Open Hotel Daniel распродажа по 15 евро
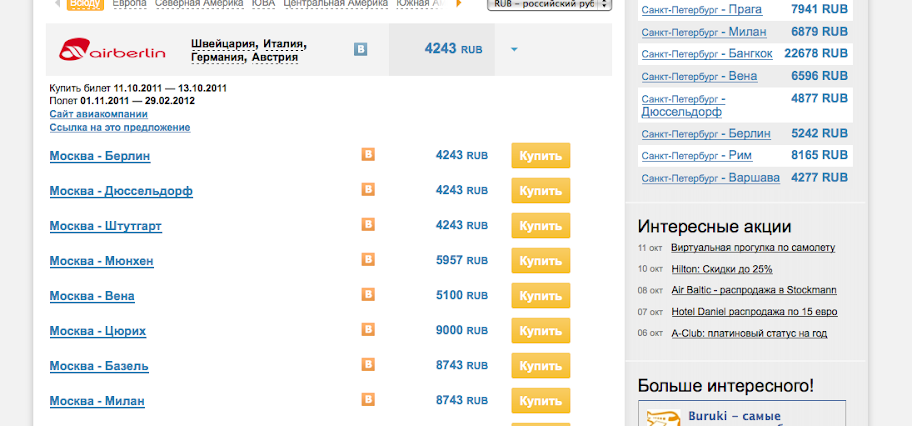The width and height of the screenshot is (912, 426). (754, 312)
